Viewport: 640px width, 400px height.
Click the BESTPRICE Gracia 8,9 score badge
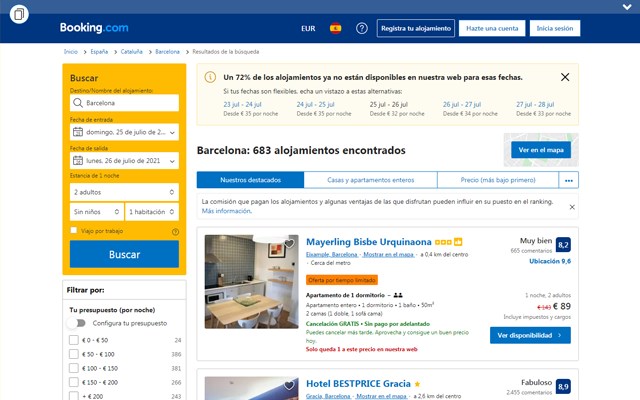coord(563,387)
